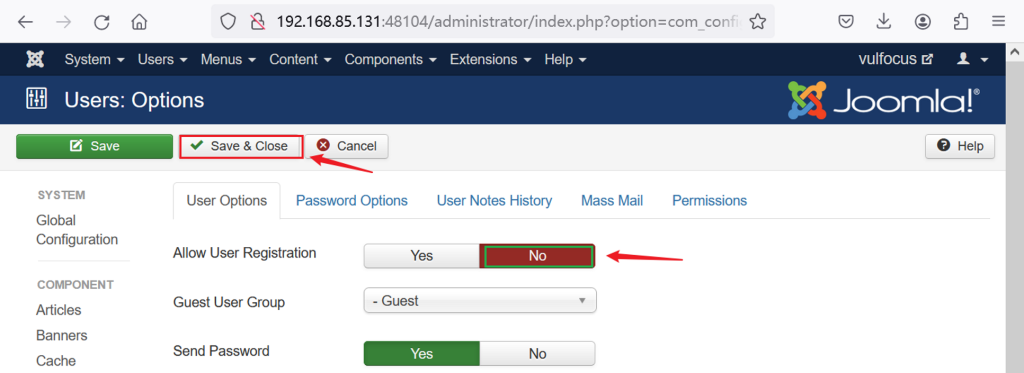Open the Content menu

(x=300, y=59)
